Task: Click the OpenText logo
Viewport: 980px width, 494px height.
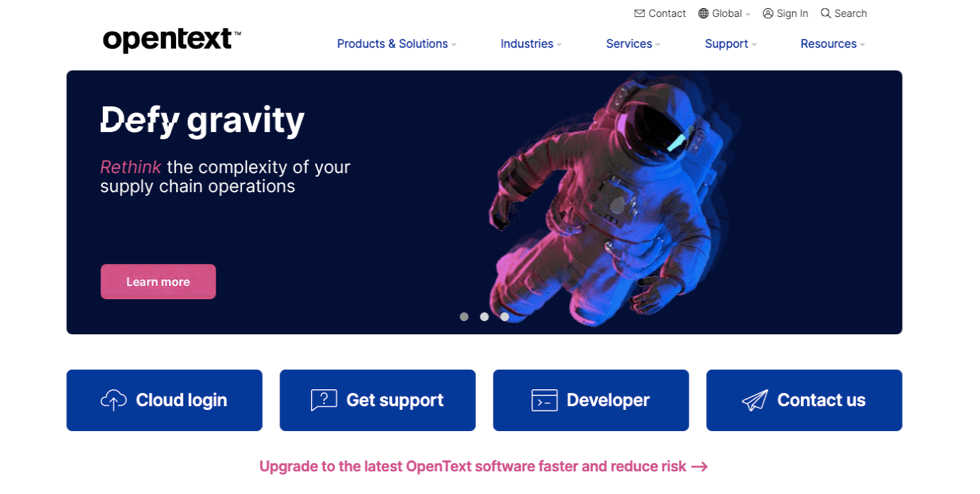Action: point(172,40)
